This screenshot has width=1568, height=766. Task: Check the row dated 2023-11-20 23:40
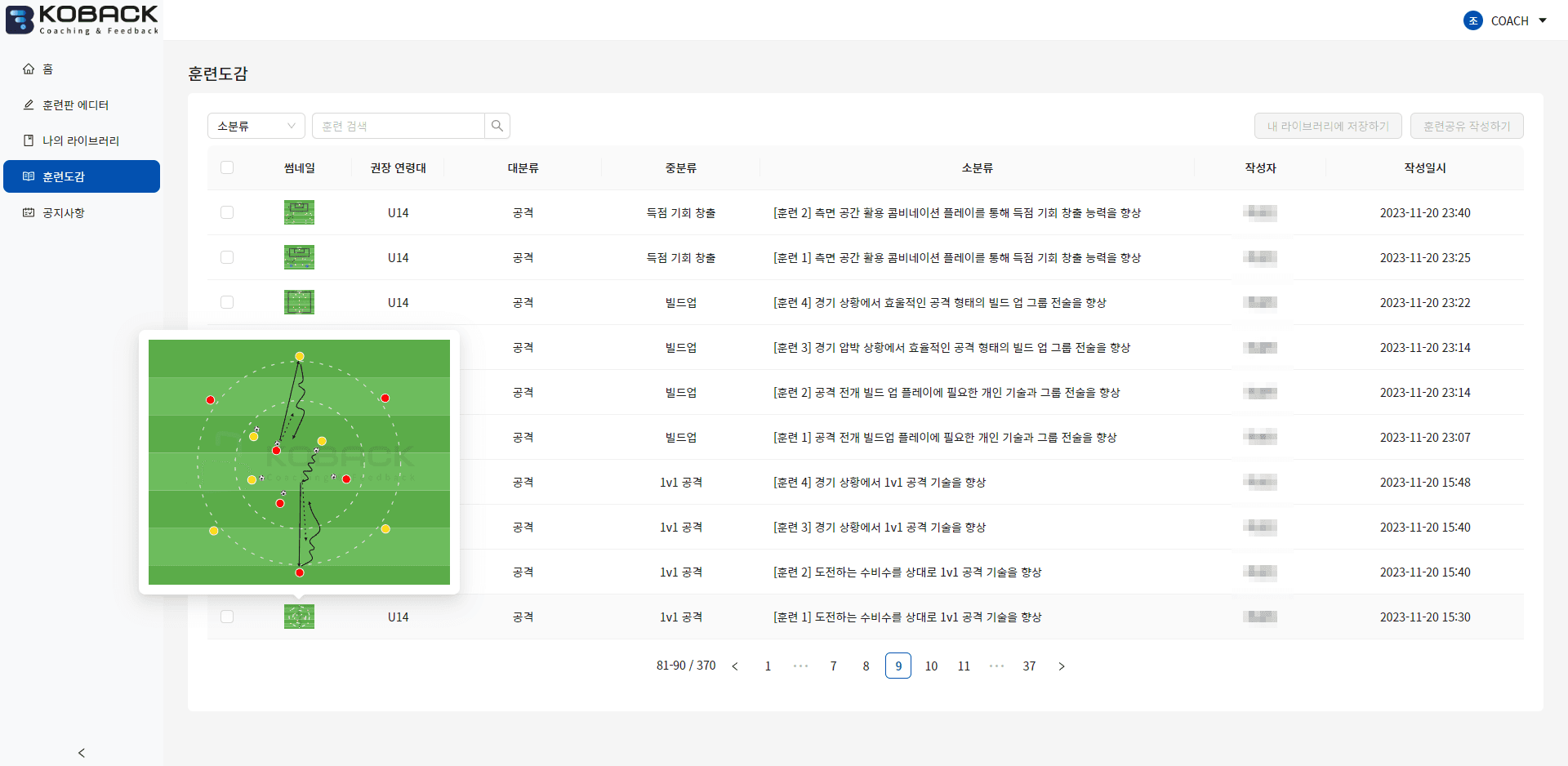click(227, 212)
